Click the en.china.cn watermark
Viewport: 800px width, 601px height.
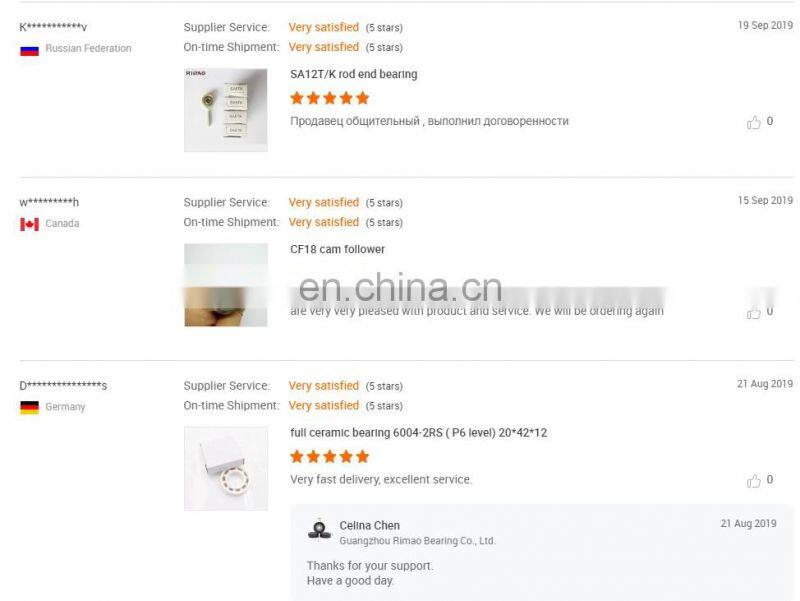coord(401,287)
